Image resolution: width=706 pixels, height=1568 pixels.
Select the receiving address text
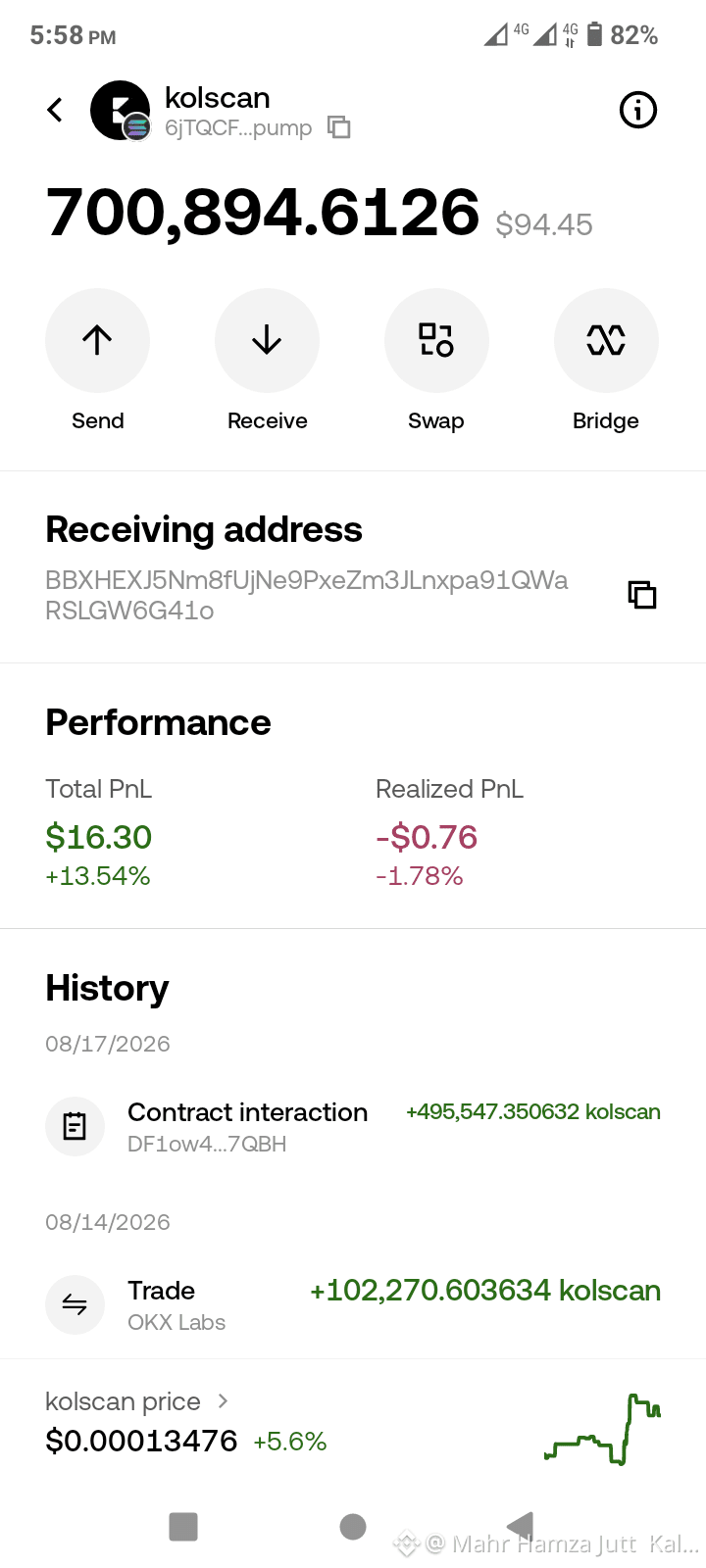[x=307, y=595]
